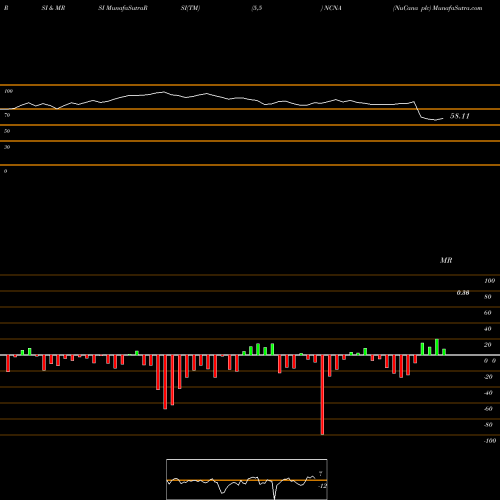Click the -60 label on MR right axis
This screenshot has width=500, height=500.
point(488,409)
